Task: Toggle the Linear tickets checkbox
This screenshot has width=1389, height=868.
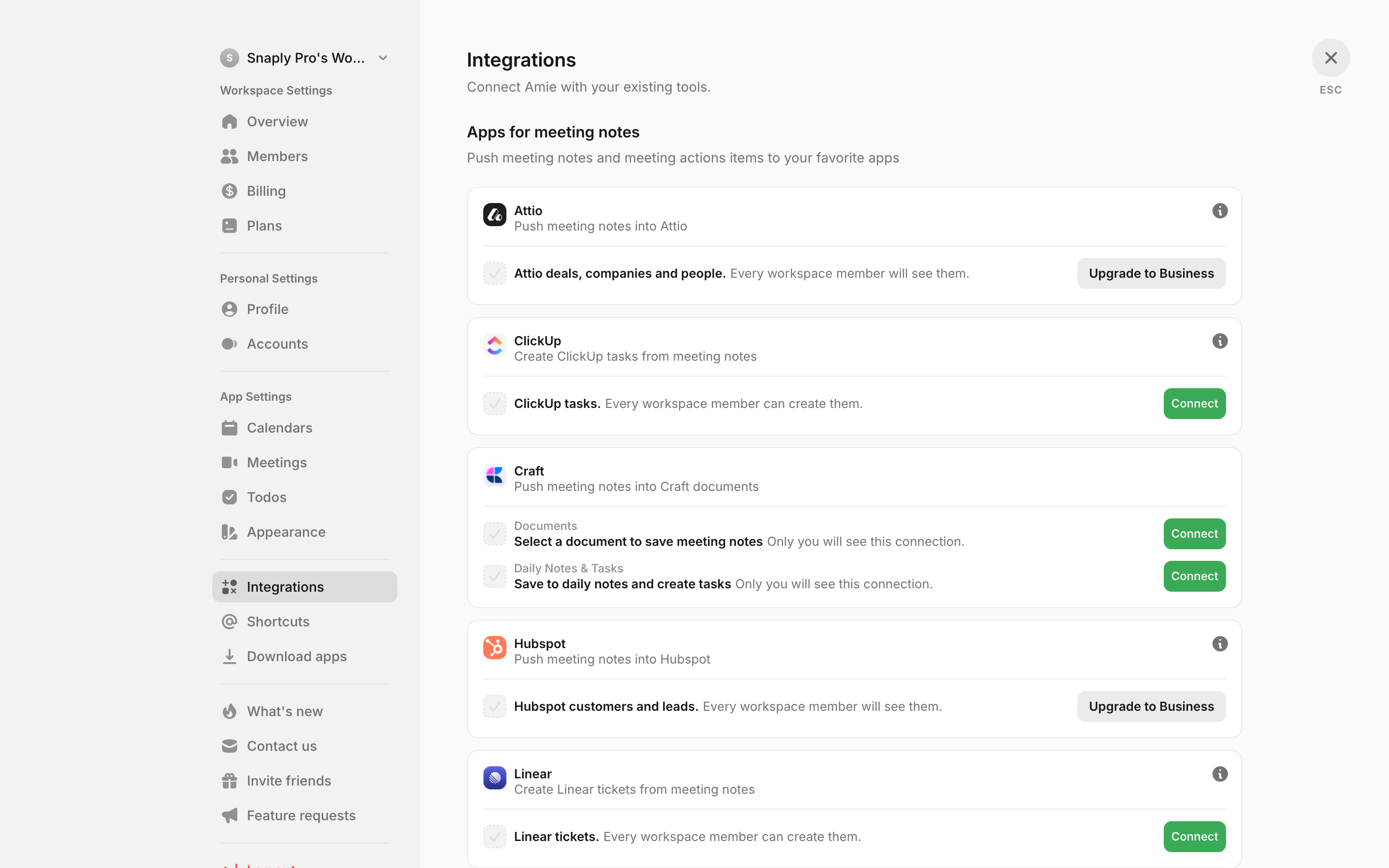Action: (494, 837)
